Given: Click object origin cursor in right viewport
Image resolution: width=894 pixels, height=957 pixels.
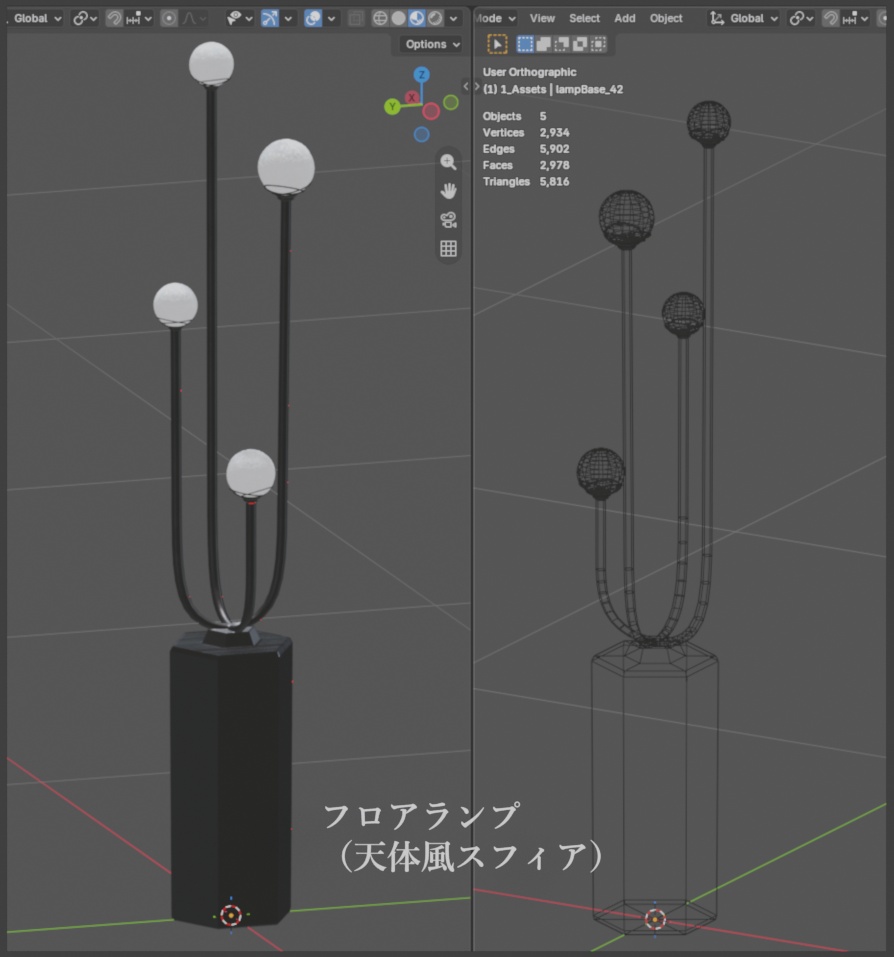Looking at the screenshot, I should 655,919.
